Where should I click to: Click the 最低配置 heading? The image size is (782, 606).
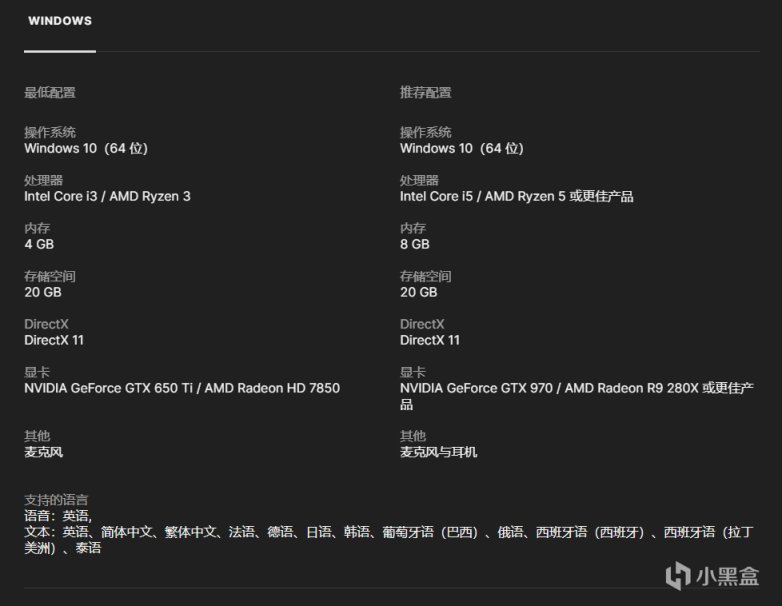50,93
